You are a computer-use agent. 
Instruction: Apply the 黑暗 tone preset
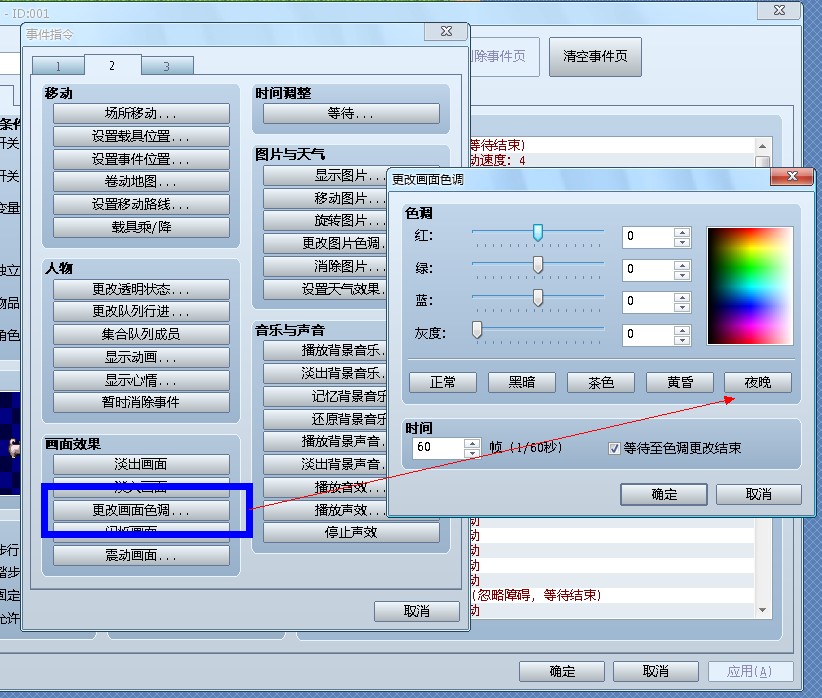(522, 382)
